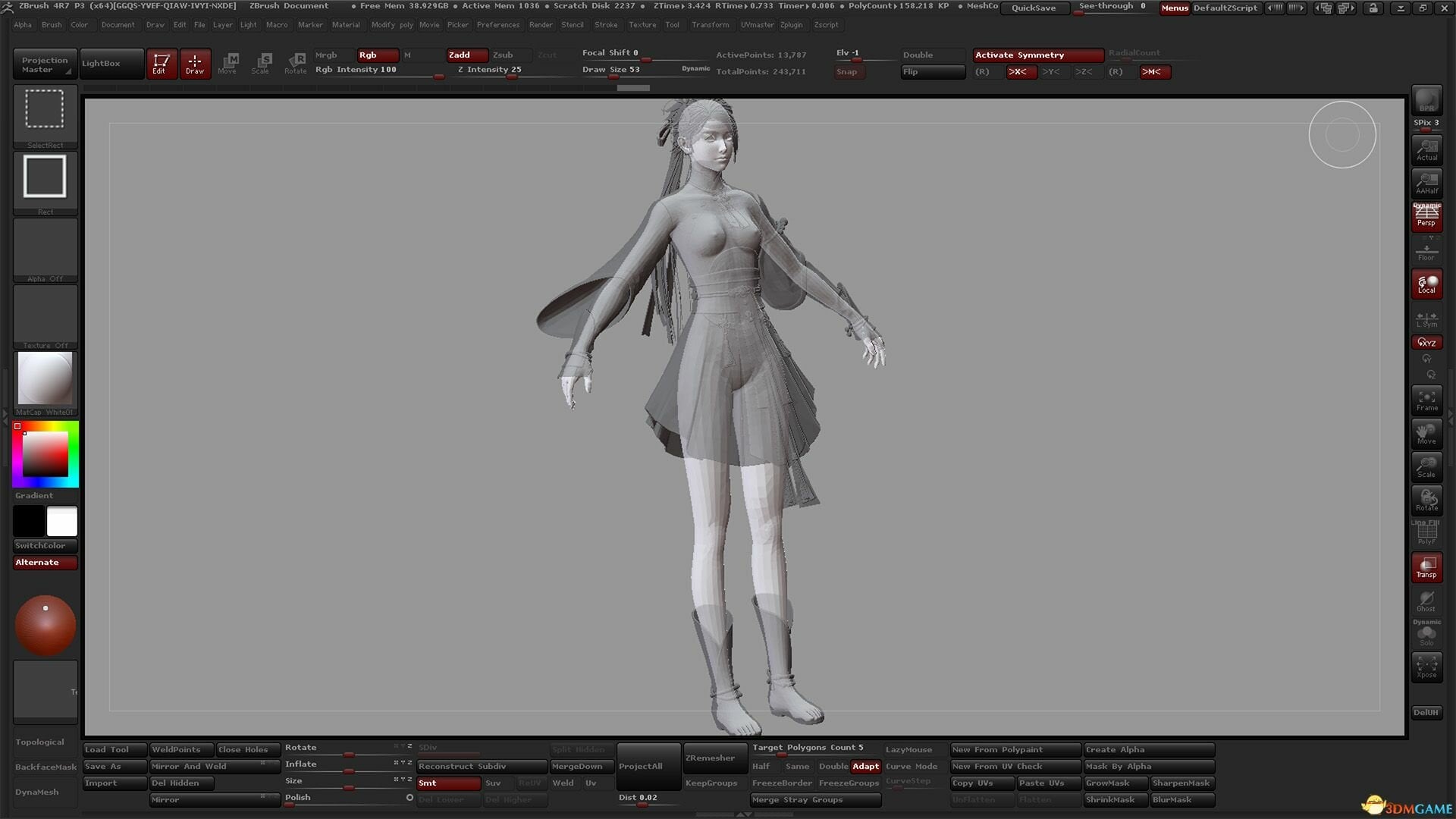Enable Y axis symmetry >Y<
This screenshot has height=819, width=1456.
(1053, 72)
